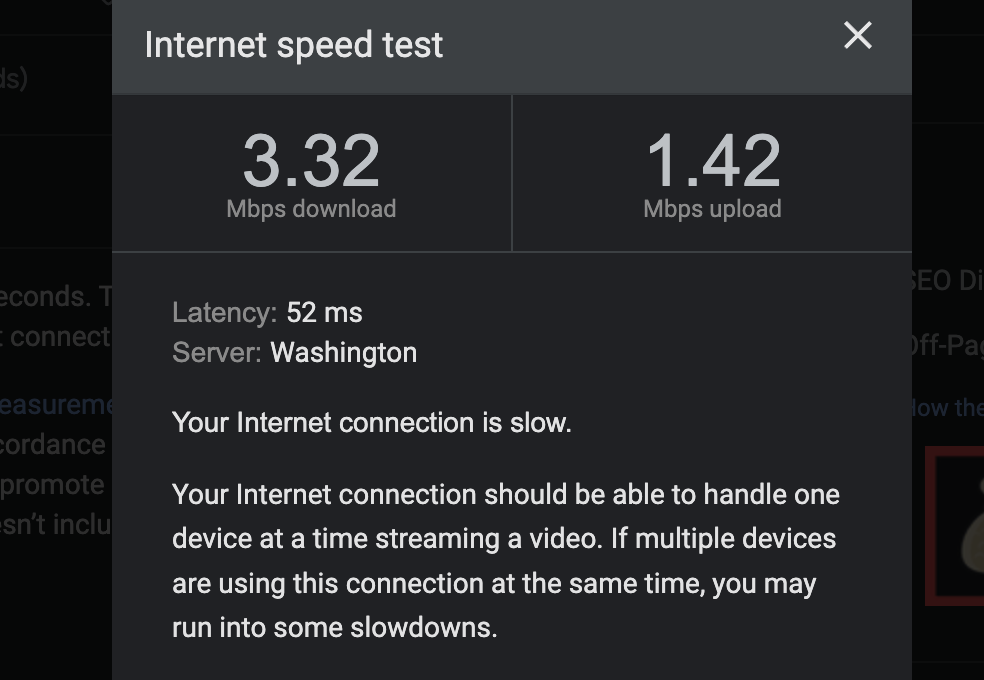Click the 3.32 download speed value
The image size is (984, 680).
click(311, 161)
